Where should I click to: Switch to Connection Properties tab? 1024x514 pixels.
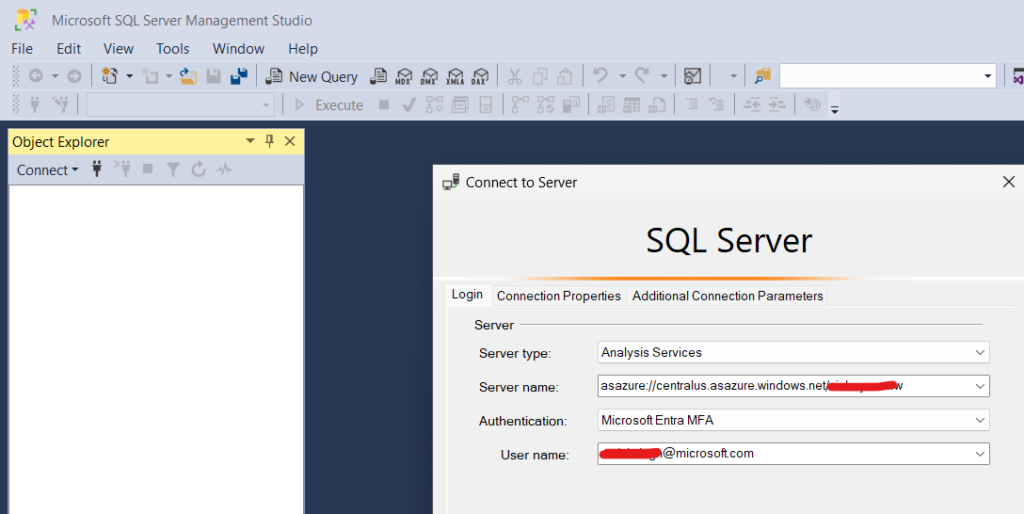pos(559,296)
